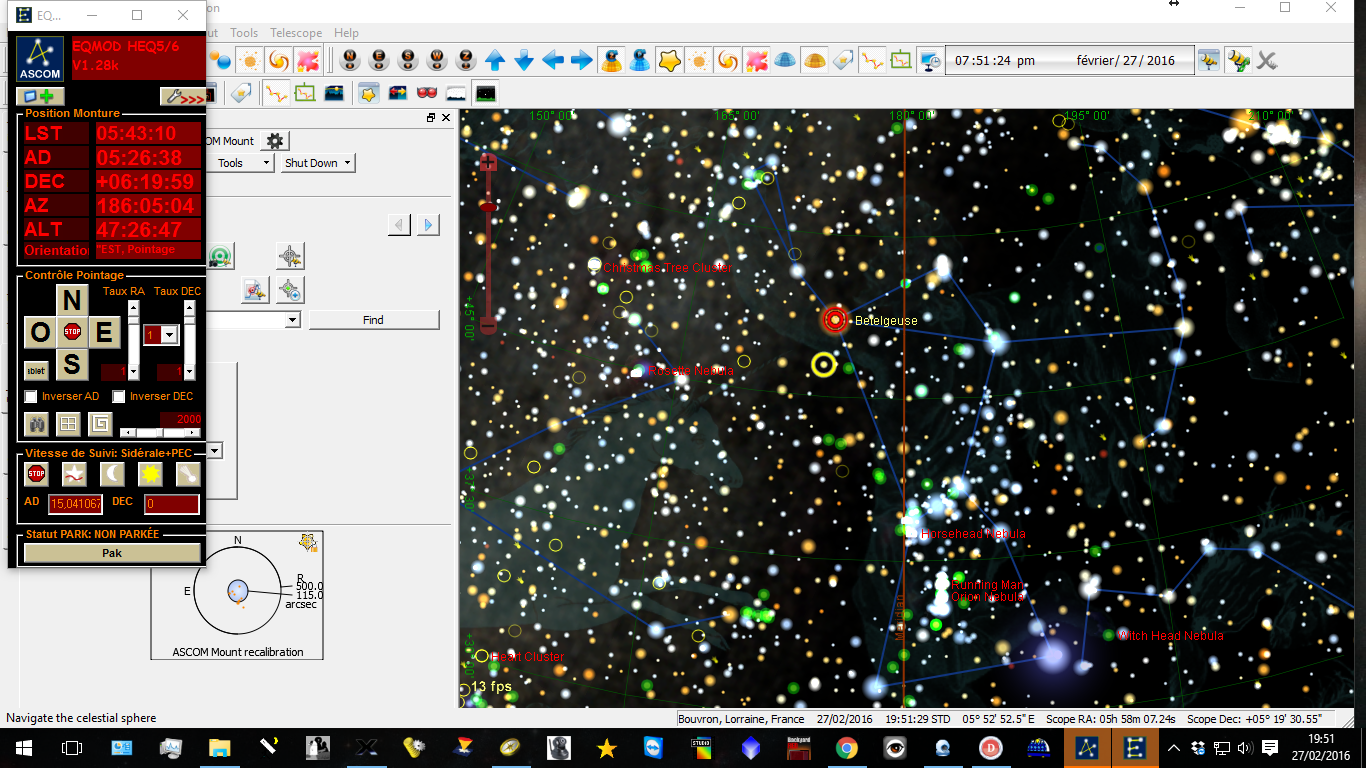Expand EQMOD panel with wrench arrows button
The width and height of the screenshot is (1366, 768).
[x=182, y=97]
